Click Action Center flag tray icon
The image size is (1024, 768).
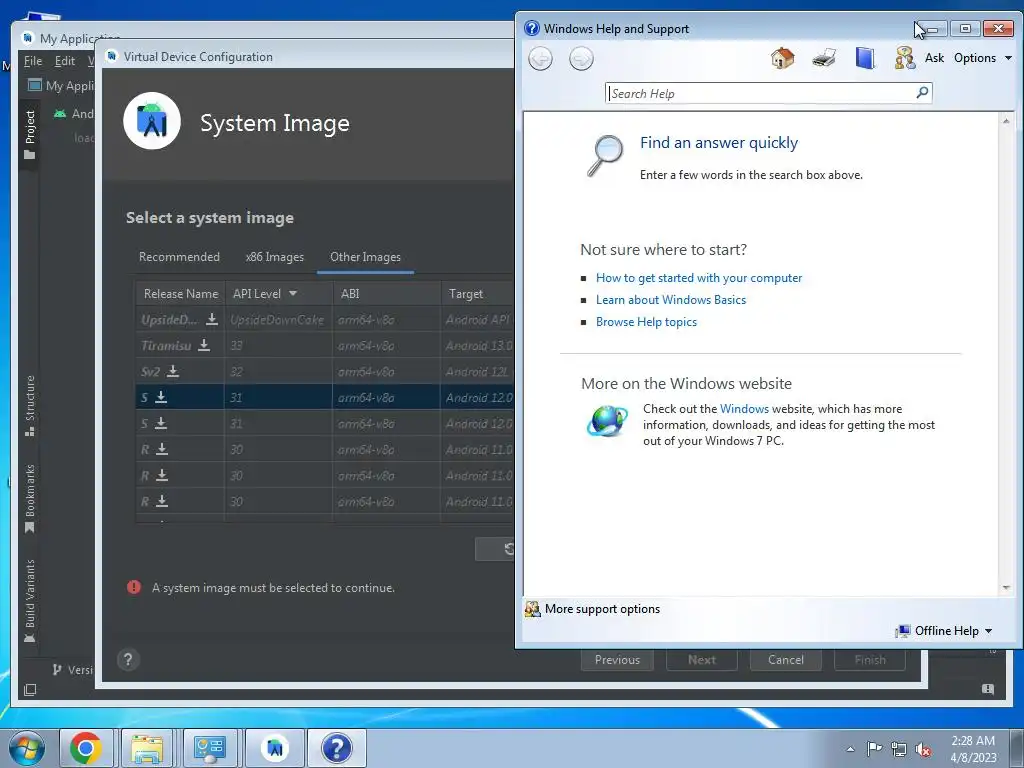(874, 749)
